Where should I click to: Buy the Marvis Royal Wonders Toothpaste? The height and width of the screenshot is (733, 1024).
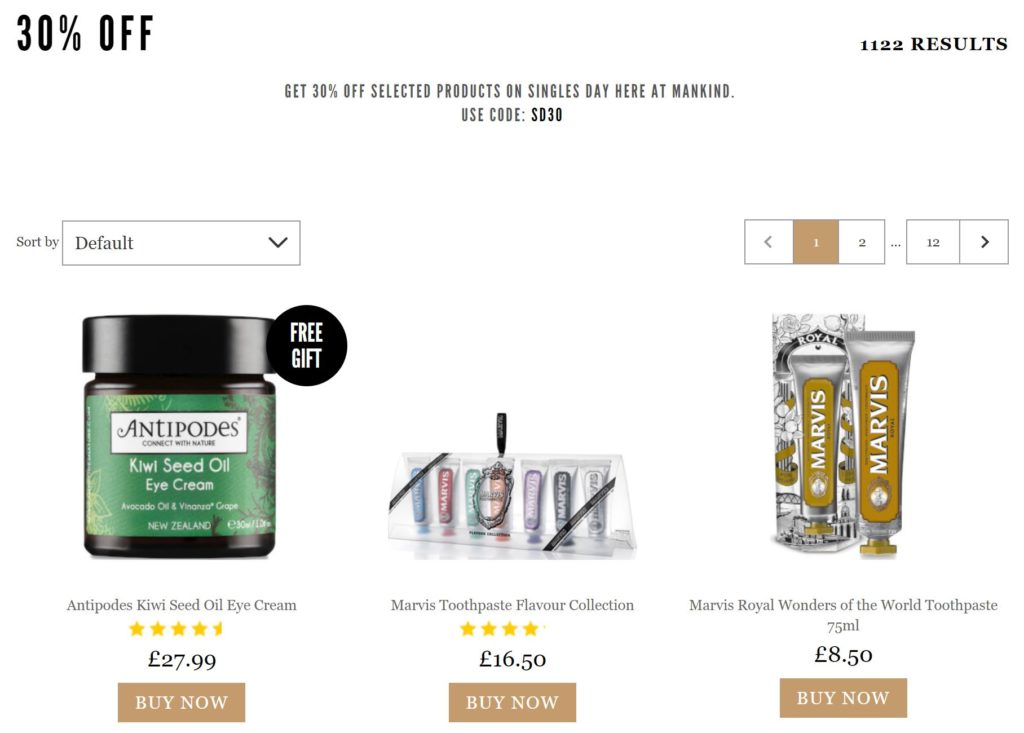pos(843,698)
